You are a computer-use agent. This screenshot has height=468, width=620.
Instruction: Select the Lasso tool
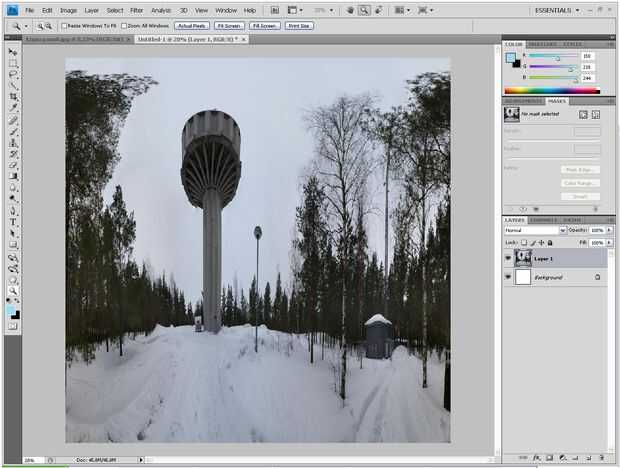[x=13, y=74]
